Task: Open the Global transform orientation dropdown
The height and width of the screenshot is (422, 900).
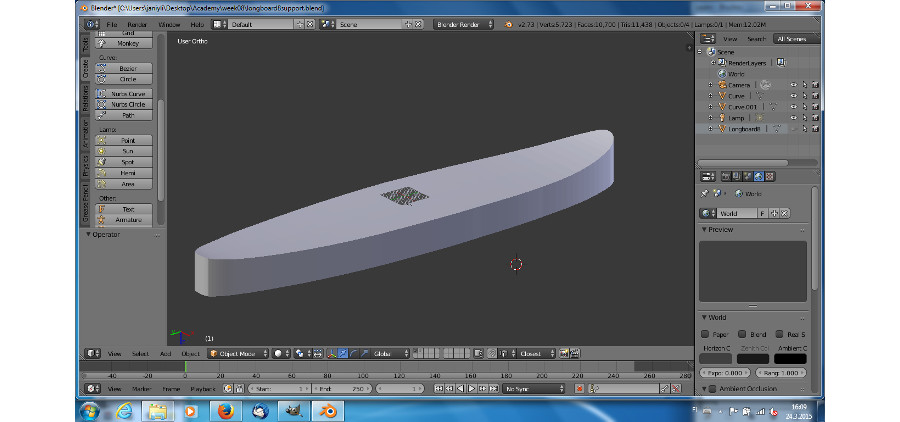Action: [x=390, y=354]
